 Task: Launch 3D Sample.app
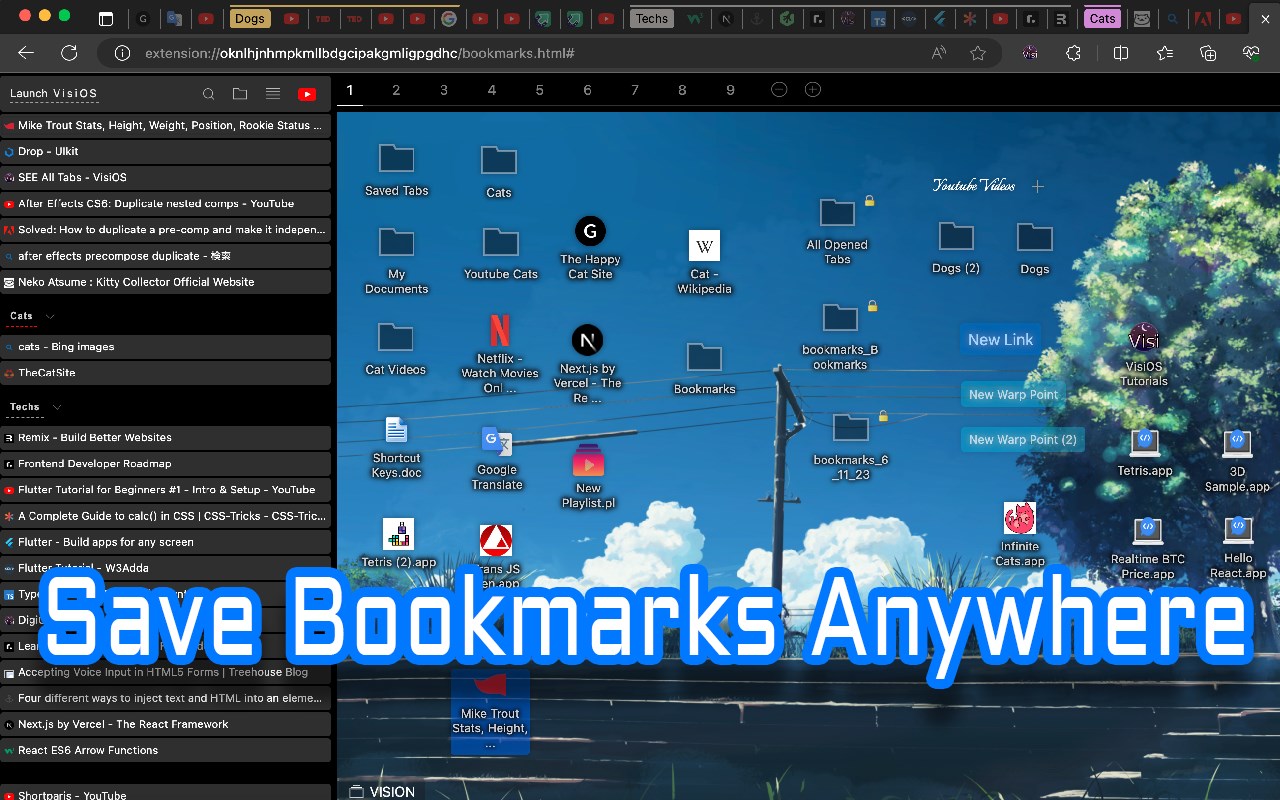[1237, 461]
